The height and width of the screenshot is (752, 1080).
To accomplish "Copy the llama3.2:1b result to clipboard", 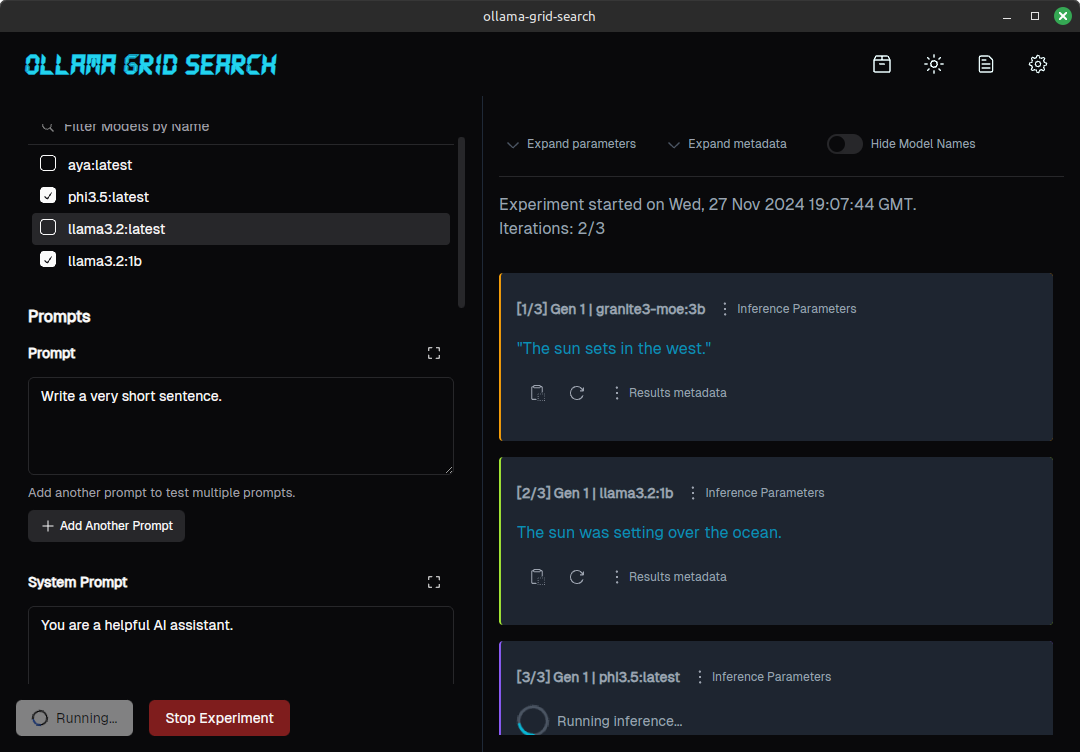I will [537, 576].
